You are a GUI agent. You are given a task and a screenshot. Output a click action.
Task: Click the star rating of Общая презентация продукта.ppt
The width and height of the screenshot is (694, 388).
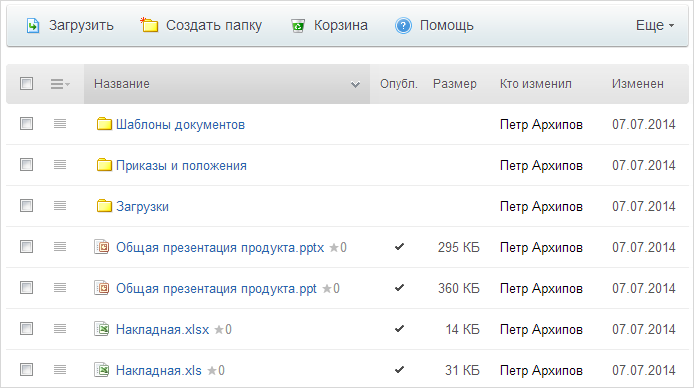[x=331, y=288]
